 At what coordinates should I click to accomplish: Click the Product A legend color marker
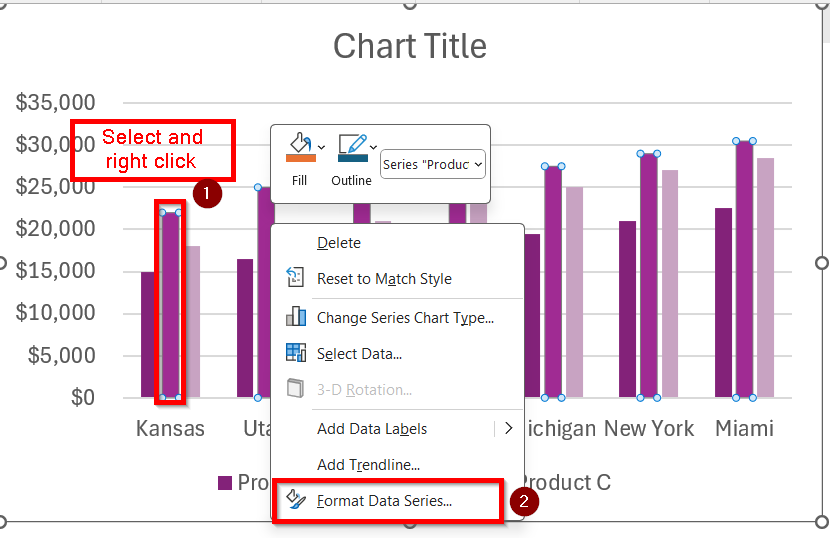click(225, 483)
